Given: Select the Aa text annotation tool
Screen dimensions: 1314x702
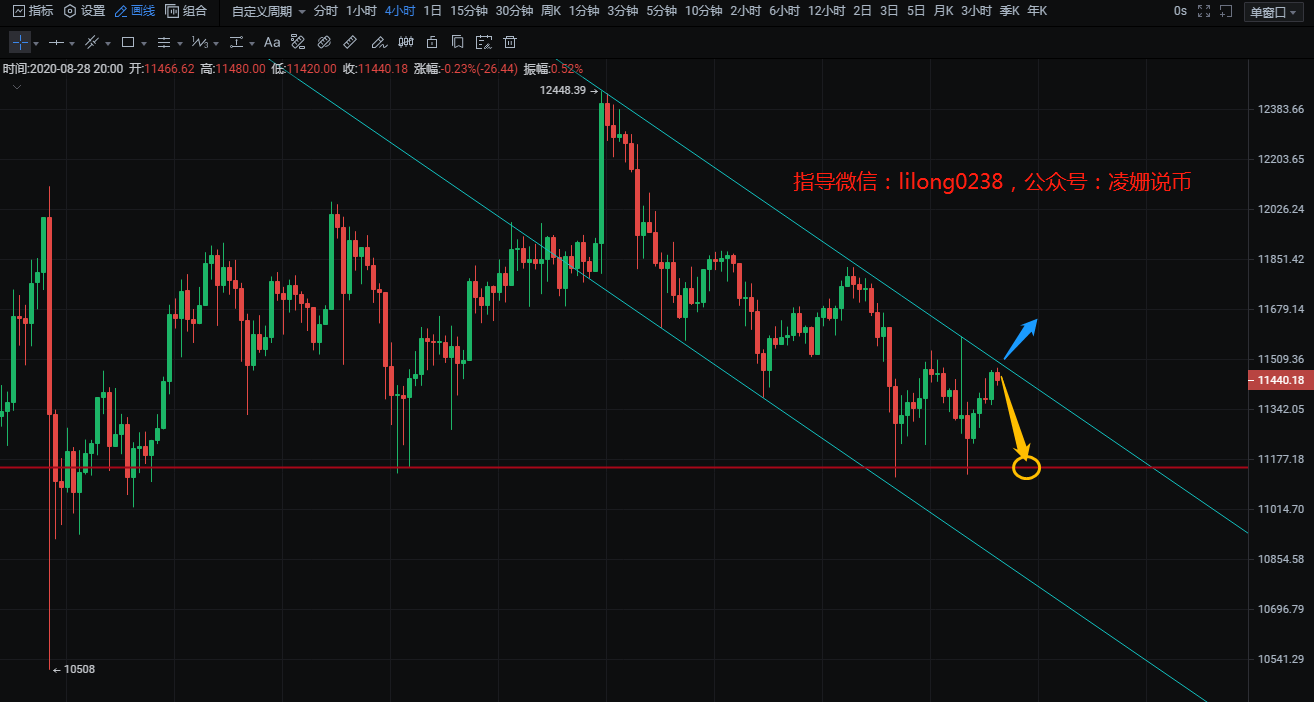Looking at the screenshot, I should [272, 43].
